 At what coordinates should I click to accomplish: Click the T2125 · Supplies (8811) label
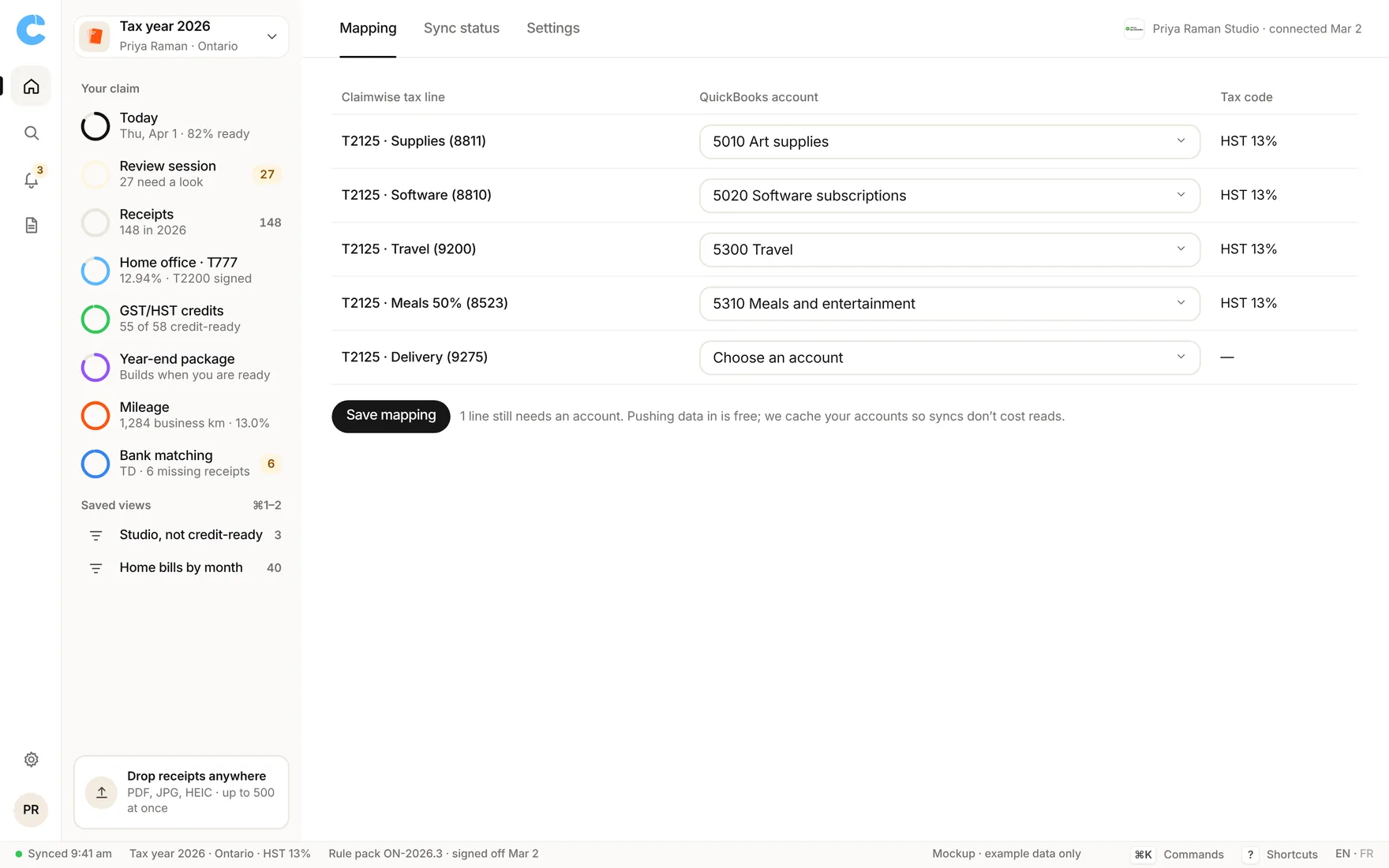click(x=414, y=141)
